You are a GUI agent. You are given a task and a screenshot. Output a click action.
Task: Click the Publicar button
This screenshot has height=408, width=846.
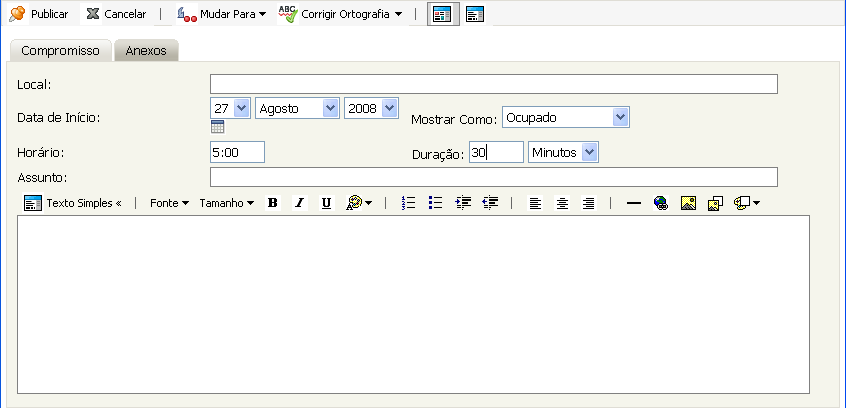click(x=39, y=15)
